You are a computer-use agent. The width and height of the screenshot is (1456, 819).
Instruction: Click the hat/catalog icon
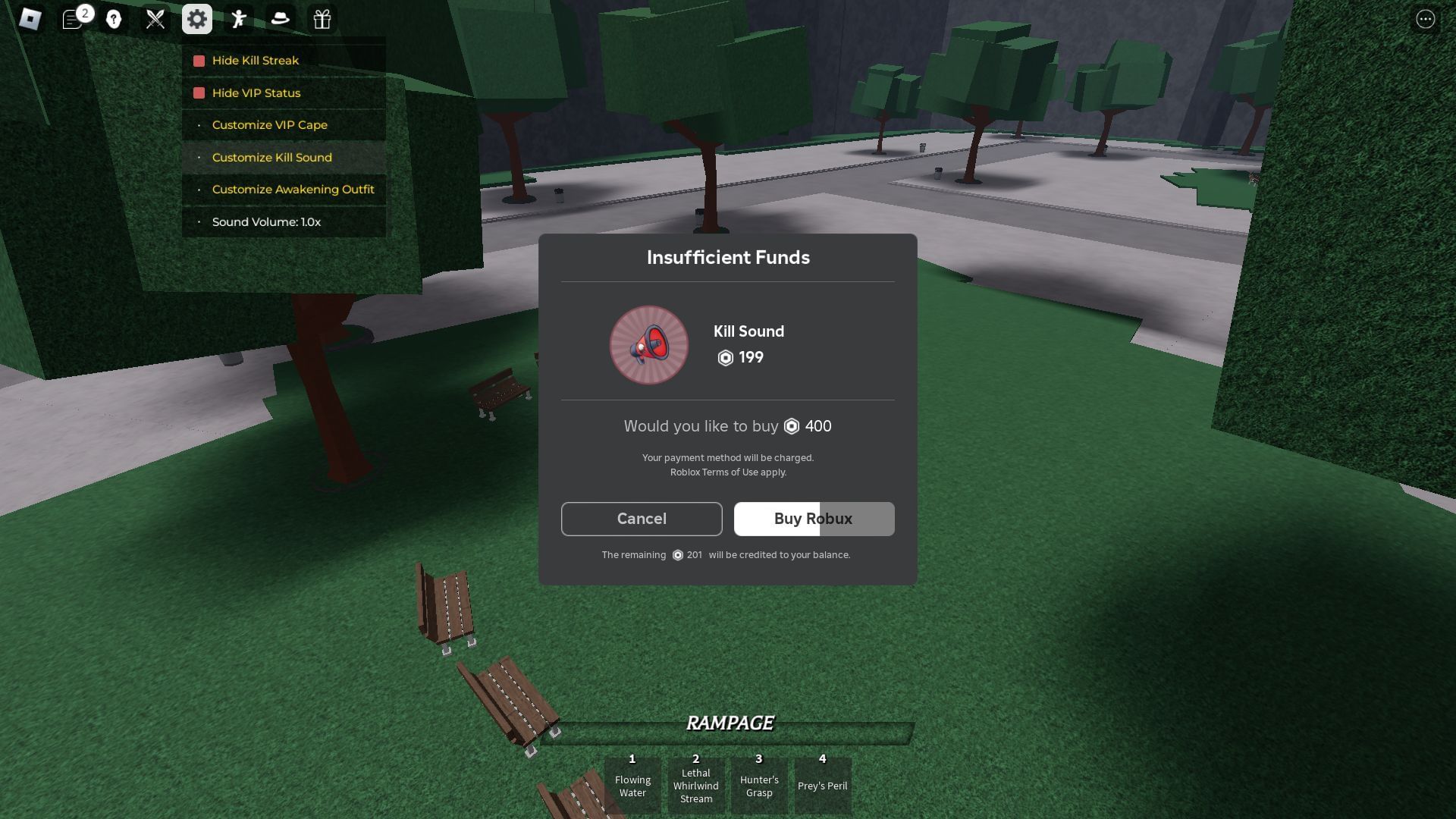pyautogui.click(x=279, y=18)
